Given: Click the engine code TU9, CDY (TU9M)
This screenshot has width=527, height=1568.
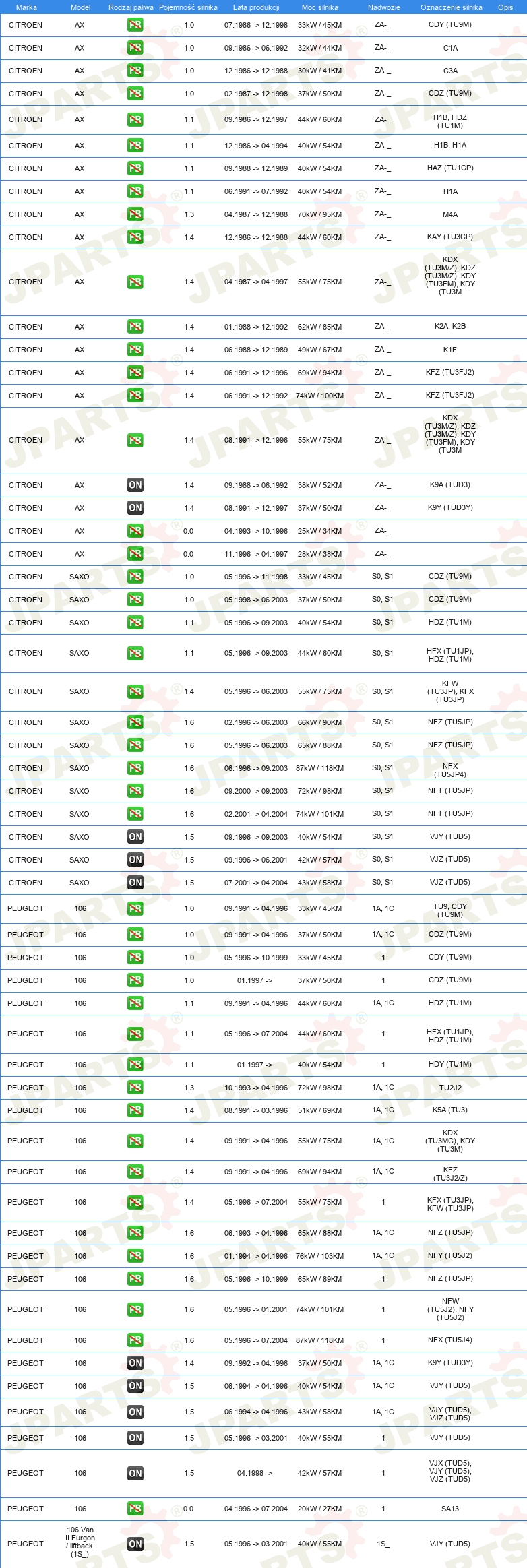Looking at the screenshot, I should [450, 910].
